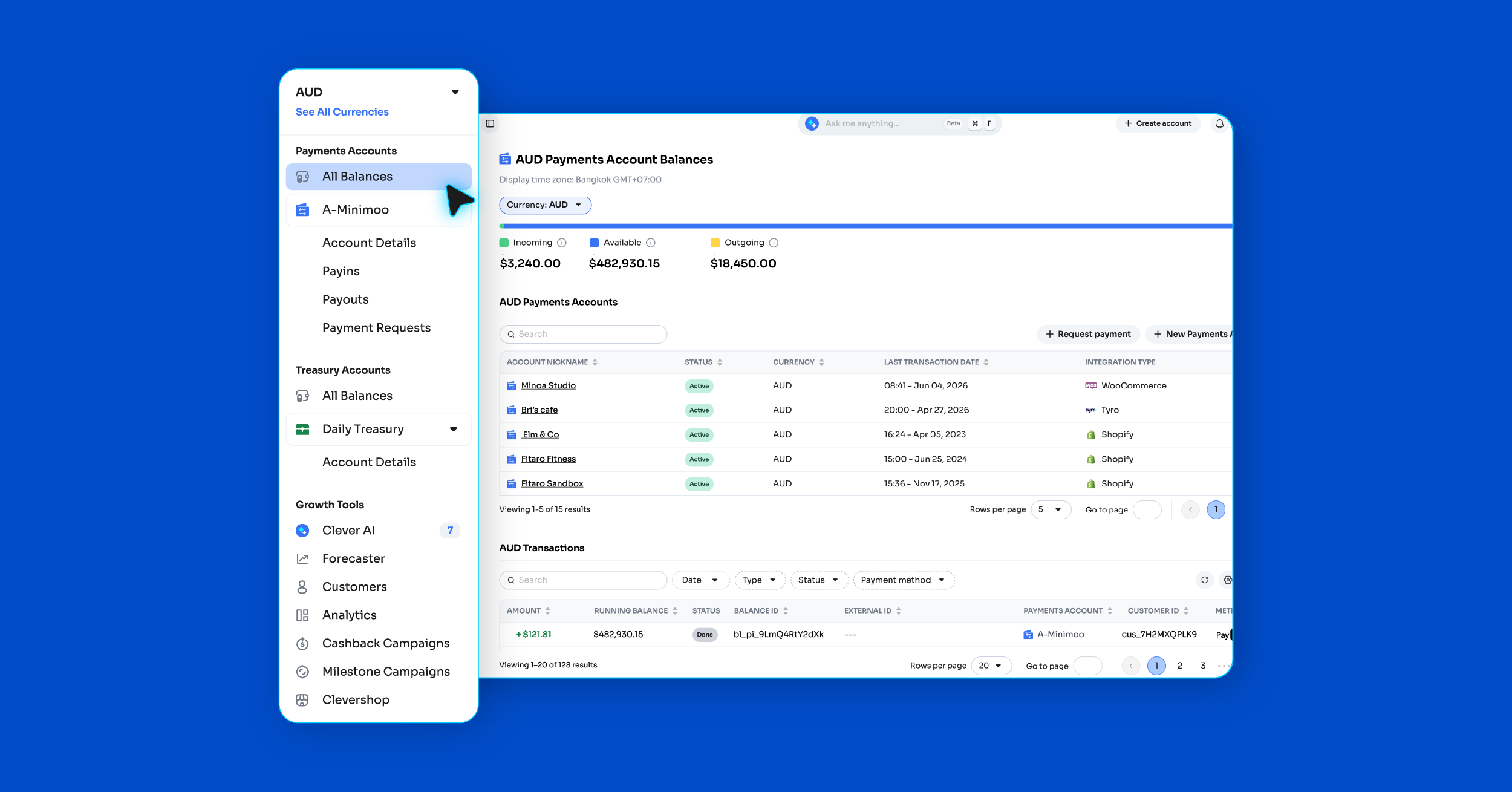Click the Cashback Campaigns coin icon
This screenshot has width=1512, height=792.
[302, 644]
